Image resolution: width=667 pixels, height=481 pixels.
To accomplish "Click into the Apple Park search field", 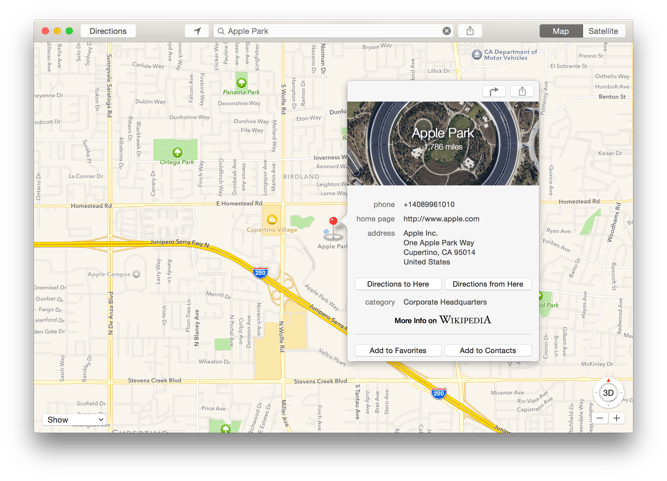I will click(x=334, y=31).
